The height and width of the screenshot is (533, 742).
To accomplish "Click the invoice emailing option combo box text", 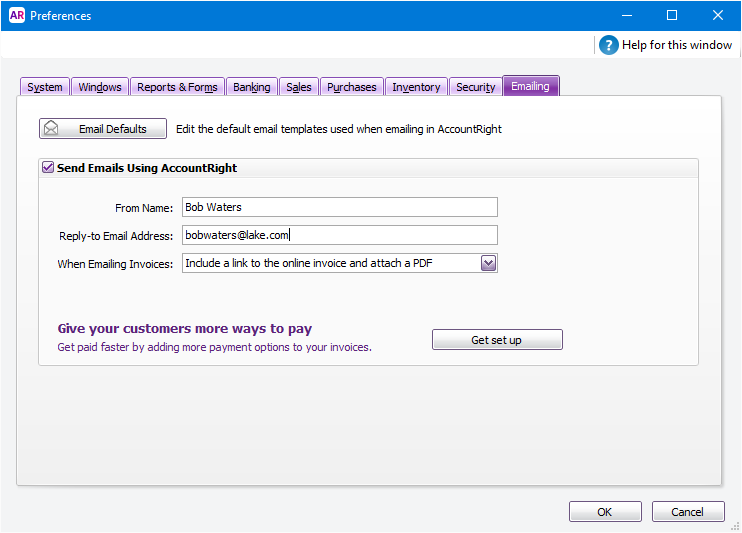I will coord(309,263).
